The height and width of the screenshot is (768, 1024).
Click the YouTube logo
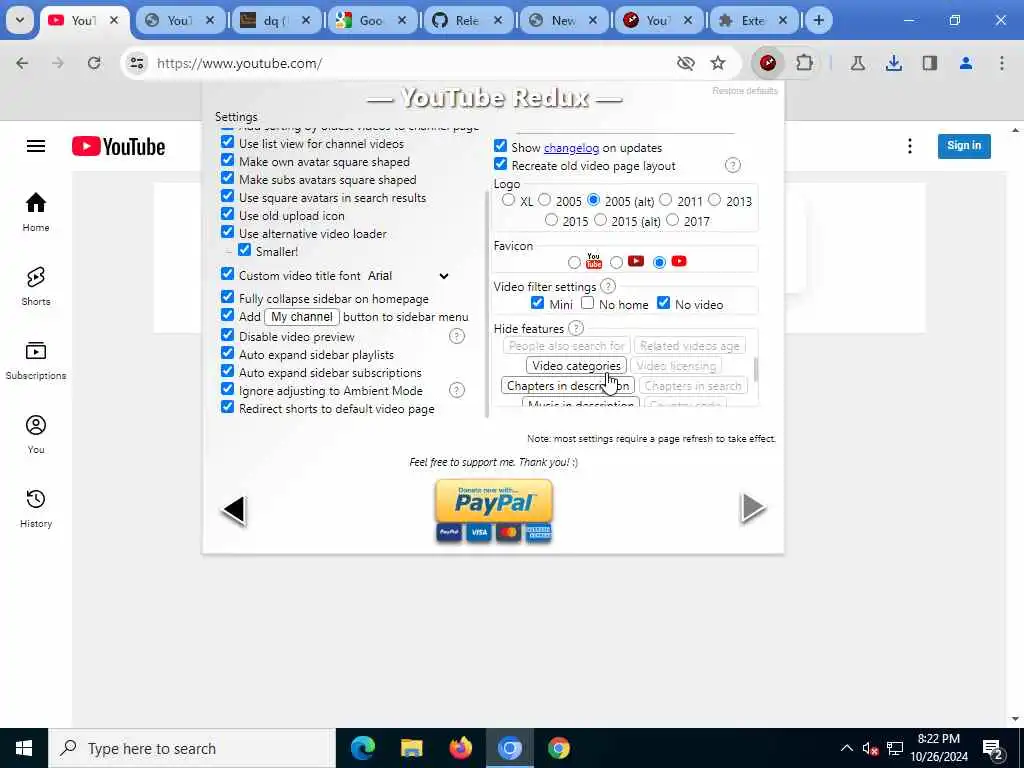click(118, 146)
